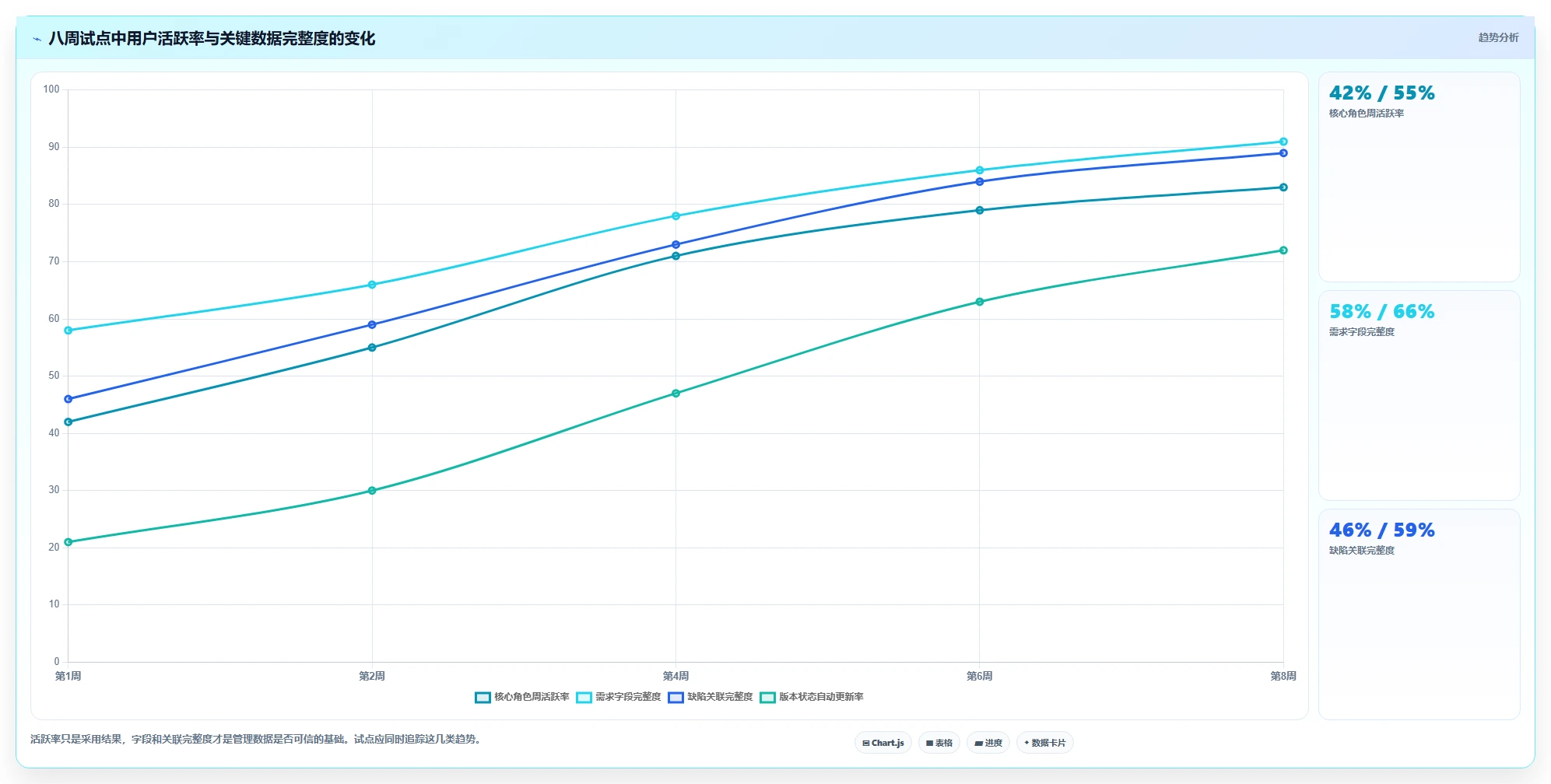Click 版本状态自动更新率 data point at 第6周 (63)
This screenshot has height=784, width=1551.
pyautogui.click(x=980, y=302)
